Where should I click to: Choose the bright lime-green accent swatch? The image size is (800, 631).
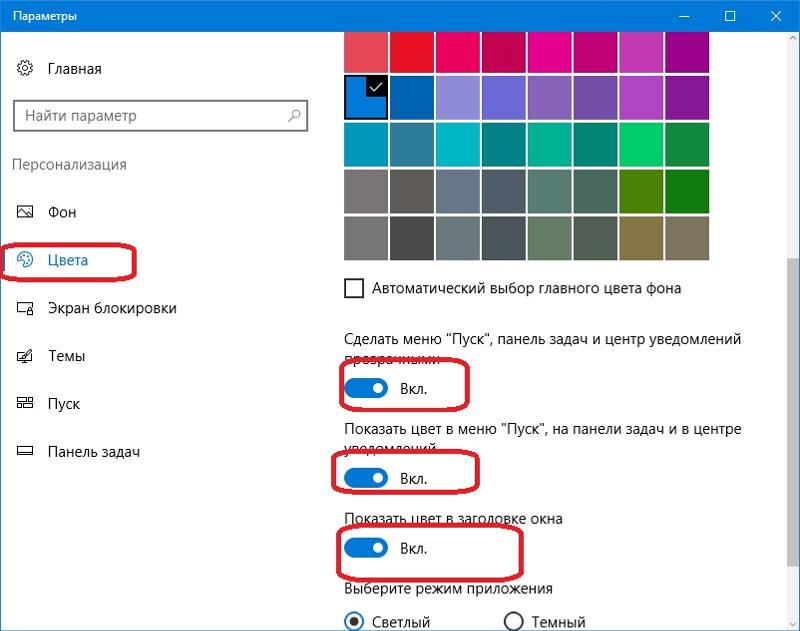point(641,144)
